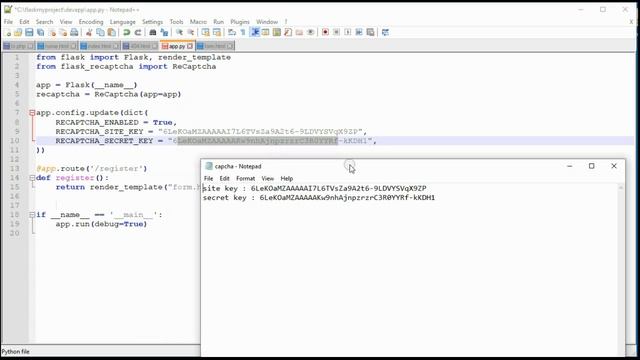Open View menu in capcha Notepad
This screenshot has height=360, width=640.
268,178
